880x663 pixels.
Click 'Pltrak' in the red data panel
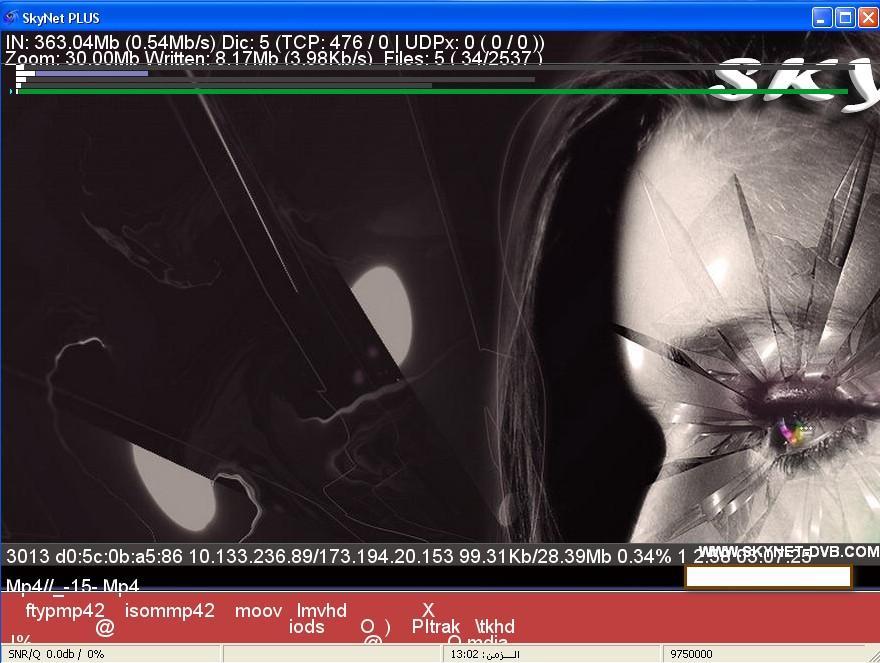click(436, 627)
